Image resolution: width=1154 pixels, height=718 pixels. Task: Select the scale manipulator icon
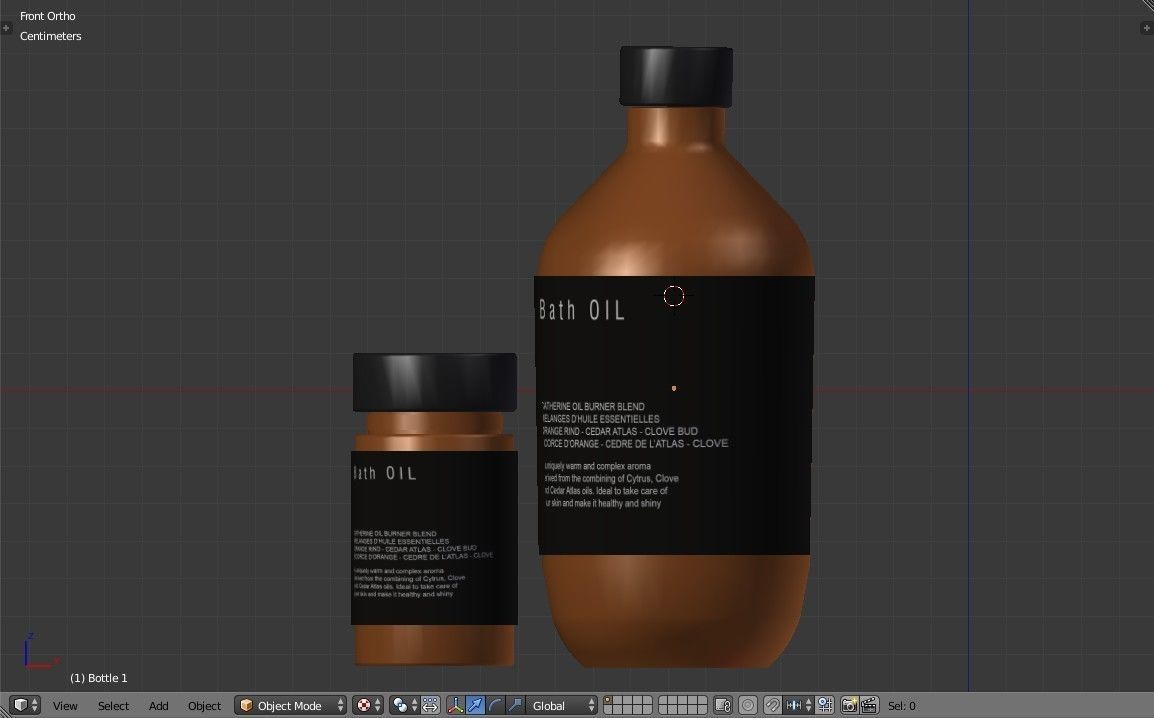pos(515,705)
